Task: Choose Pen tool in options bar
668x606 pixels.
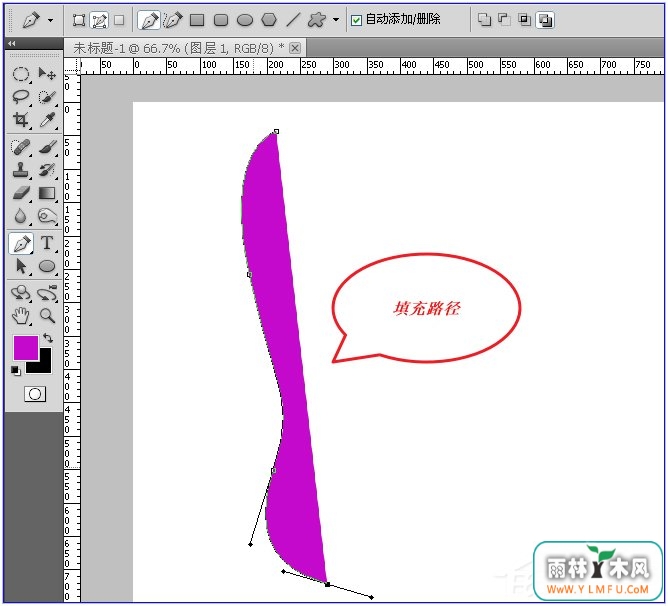Action: pyautogui.click(x=149, y=20)
